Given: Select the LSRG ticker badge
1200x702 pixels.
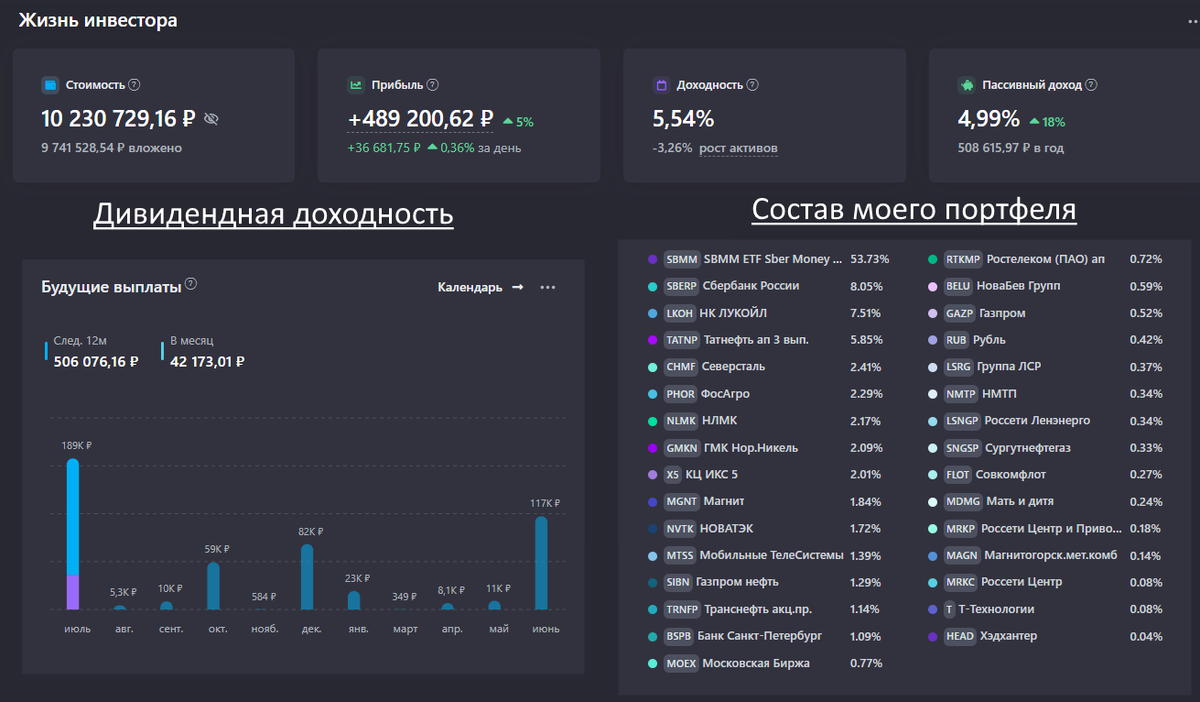Looking at the screenshot, I should point(959,367).
